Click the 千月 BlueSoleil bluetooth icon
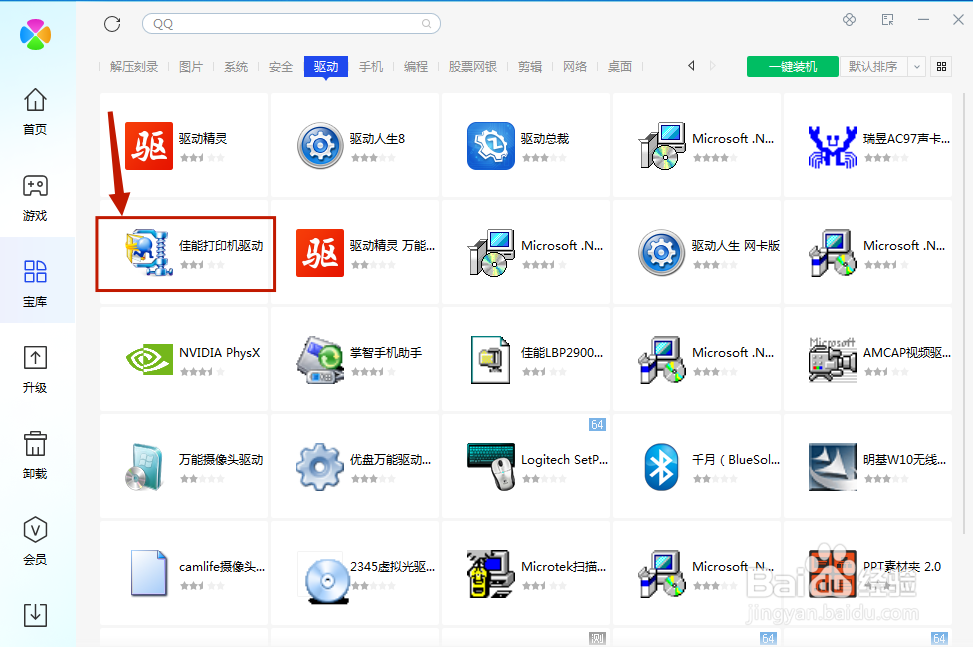 coord(661,467)
